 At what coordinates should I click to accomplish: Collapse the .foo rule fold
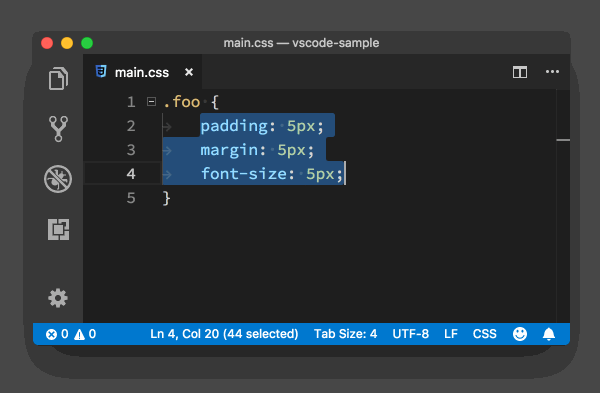pyautogui.click(x=152, y=102)
